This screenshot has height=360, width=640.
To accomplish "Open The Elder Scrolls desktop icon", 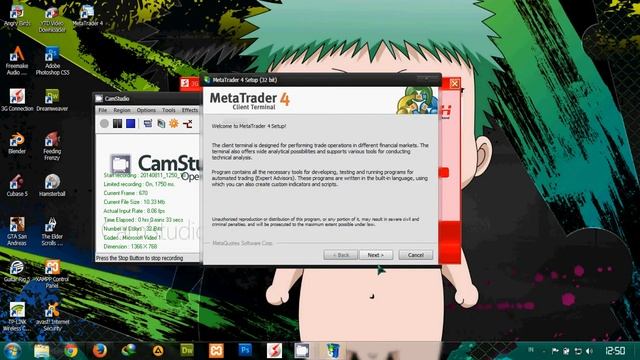I will click(52, 231).
